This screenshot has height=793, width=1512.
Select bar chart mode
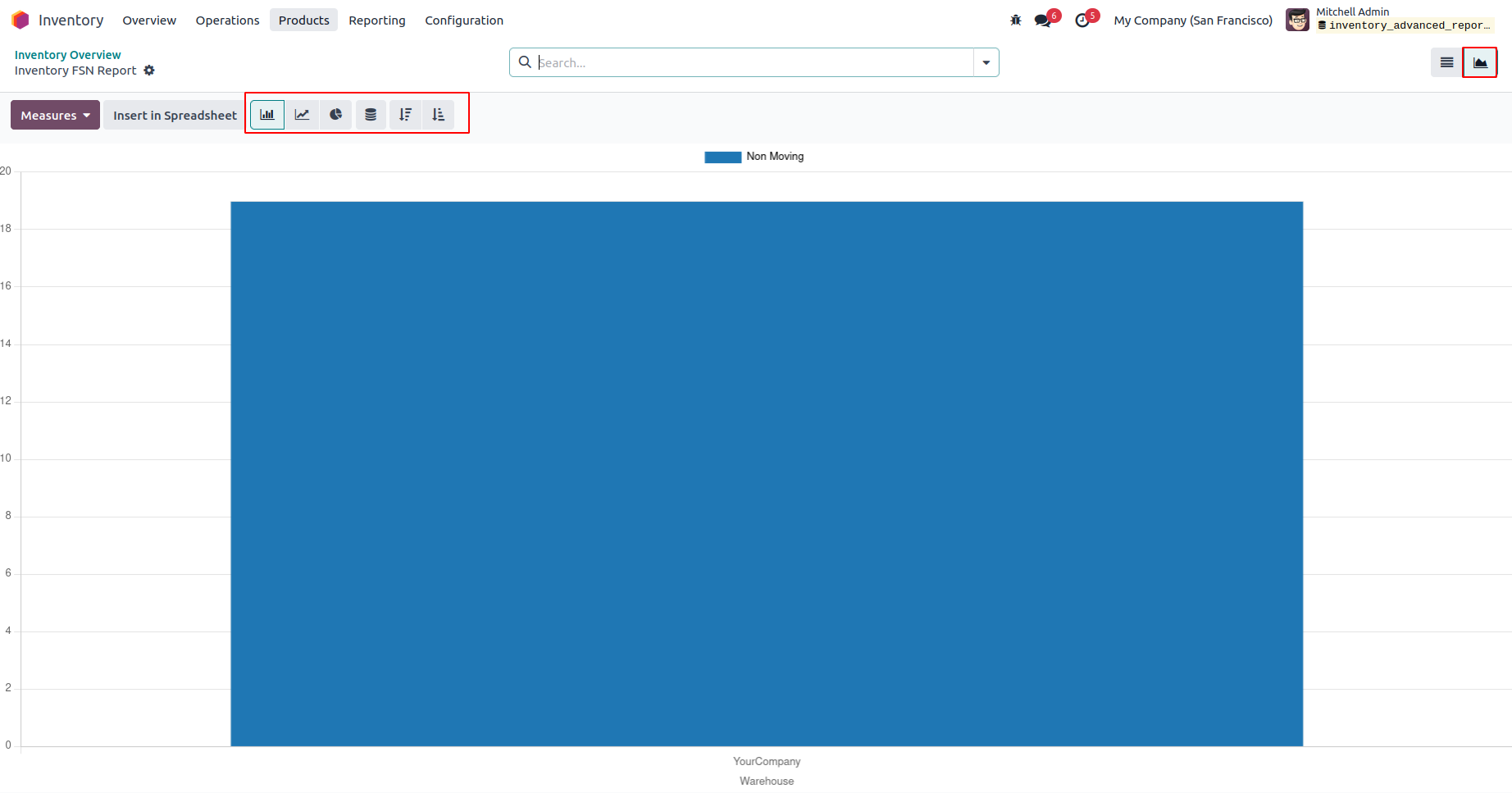coord(267,115)
